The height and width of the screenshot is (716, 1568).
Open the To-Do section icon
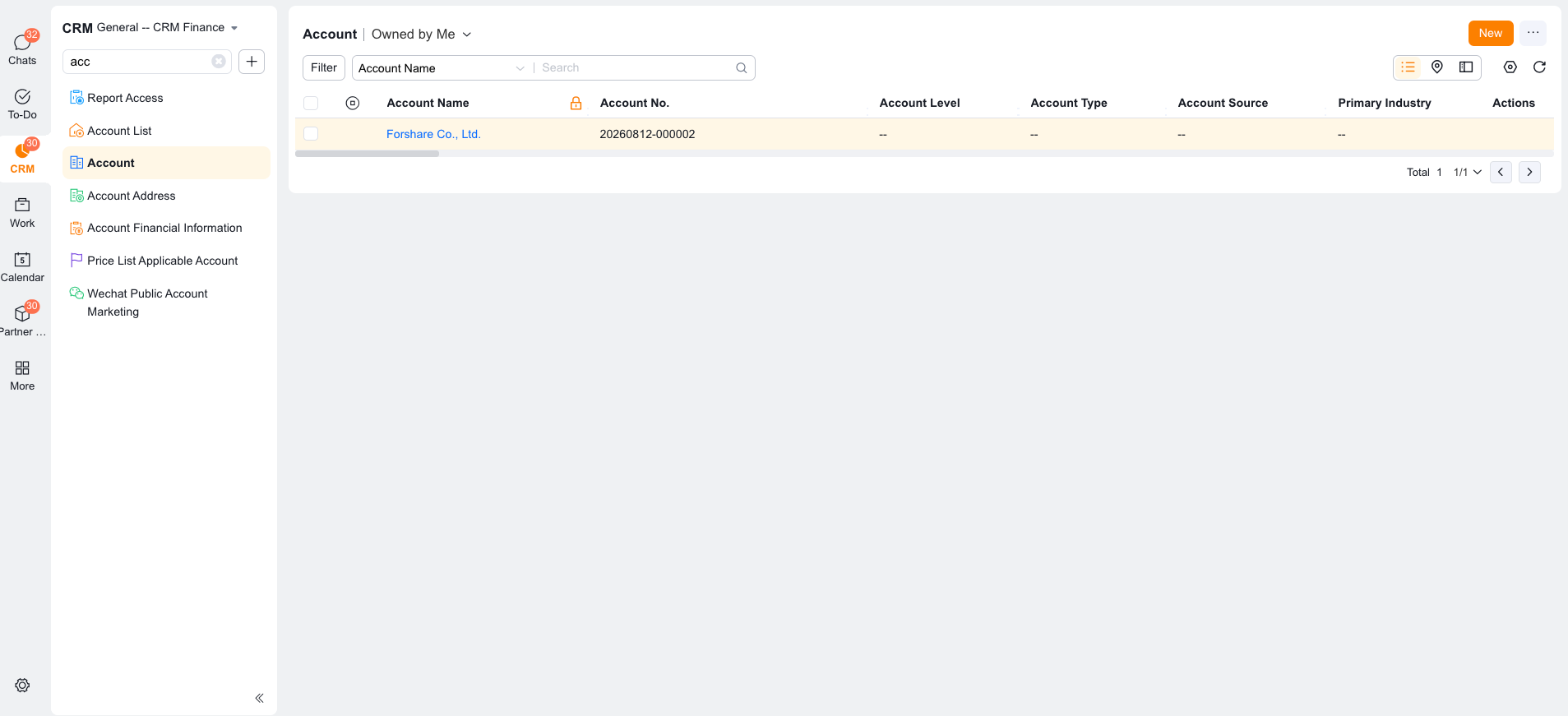22,97
